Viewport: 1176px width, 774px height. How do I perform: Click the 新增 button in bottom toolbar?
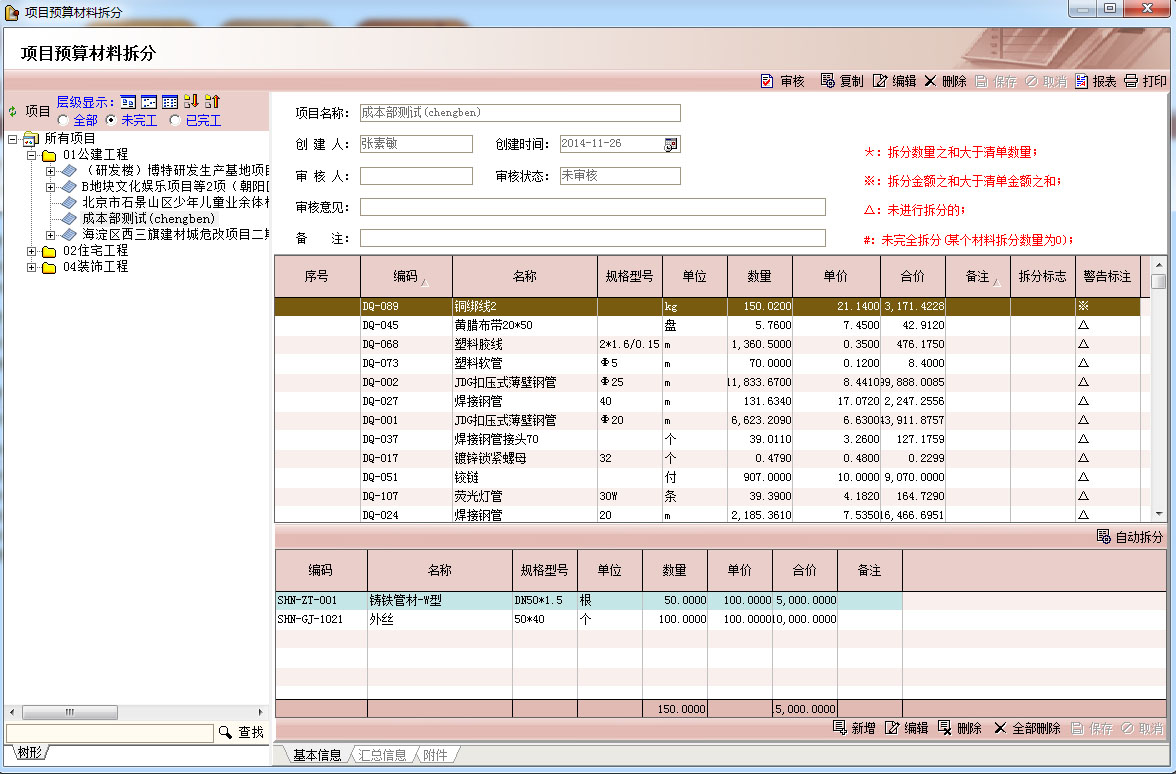coord(854,729)
